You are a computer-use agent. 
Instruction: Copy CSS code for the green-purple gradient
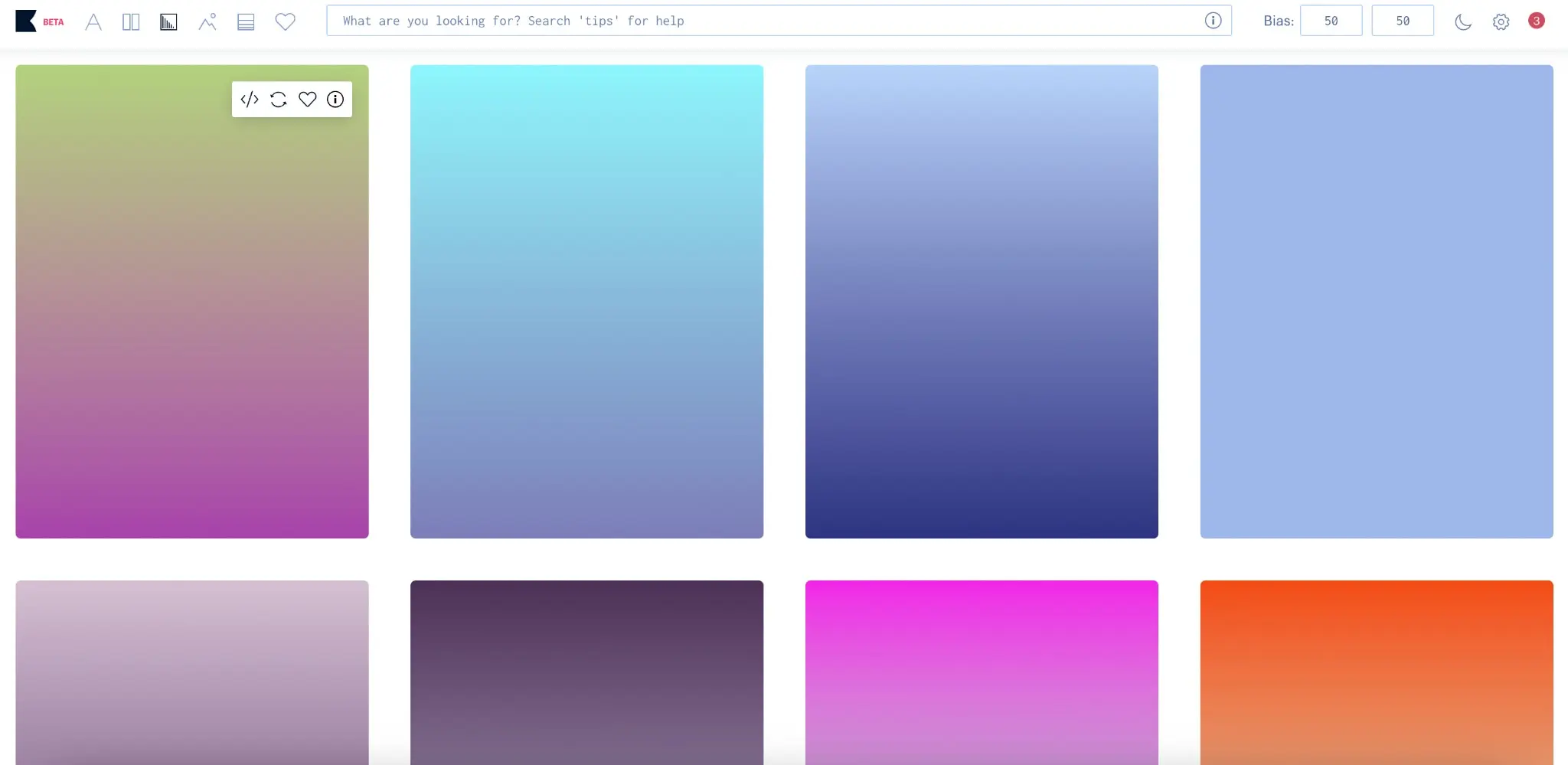(x=248, y=99)
